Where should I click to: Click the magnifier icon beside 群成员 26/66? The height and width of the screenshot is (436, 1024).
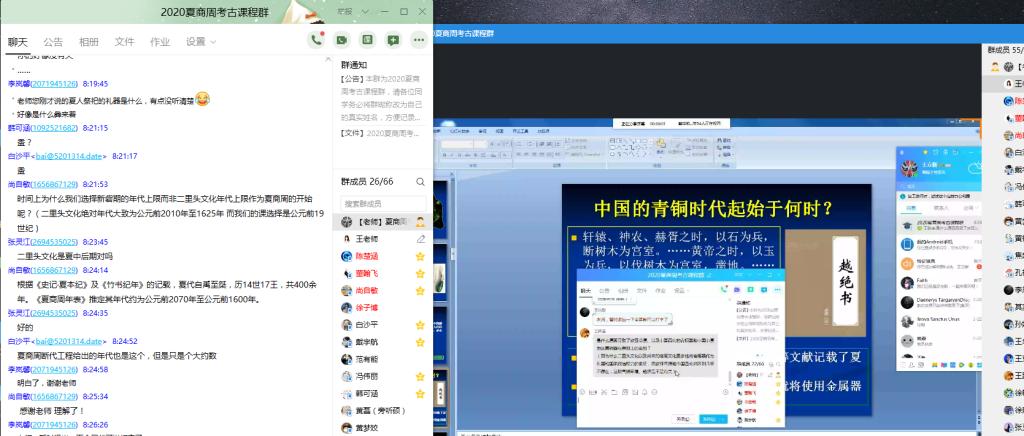click(421, 181)
